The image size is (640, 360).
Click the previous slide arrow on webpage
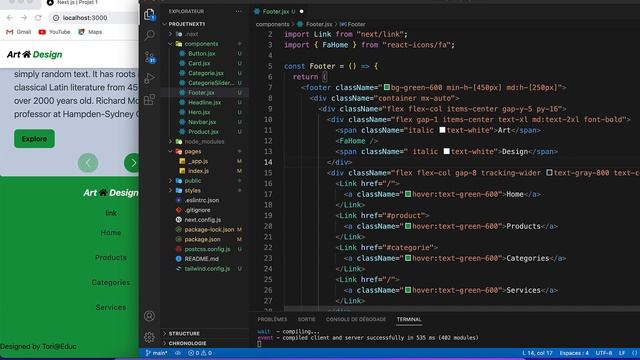88,163
